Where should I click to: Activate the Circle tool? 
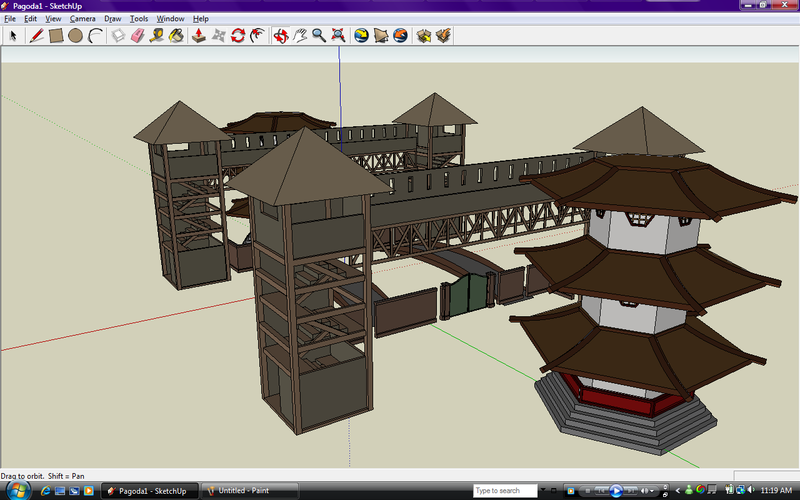75,36
